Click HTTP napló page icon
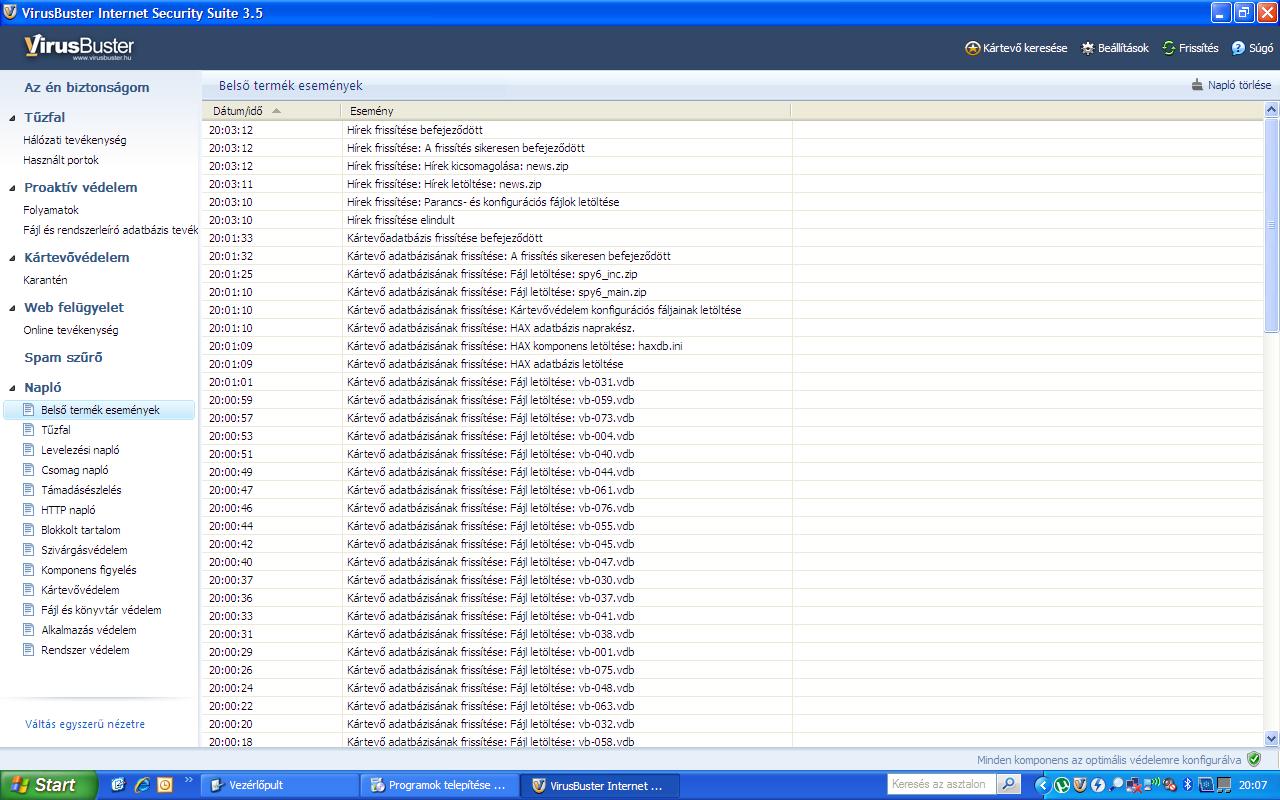Screen dimensions: 1280x800 pyautogui.click(x=29, y=510)
